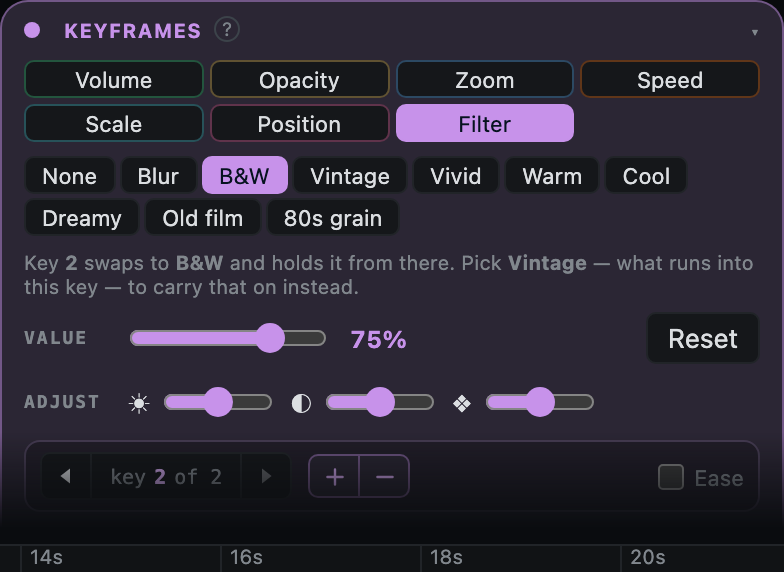Image resolution: width=784 pixels, height=572 pixels.
Task: Select the Zoom keyframe tab
Action: point(484,80)
